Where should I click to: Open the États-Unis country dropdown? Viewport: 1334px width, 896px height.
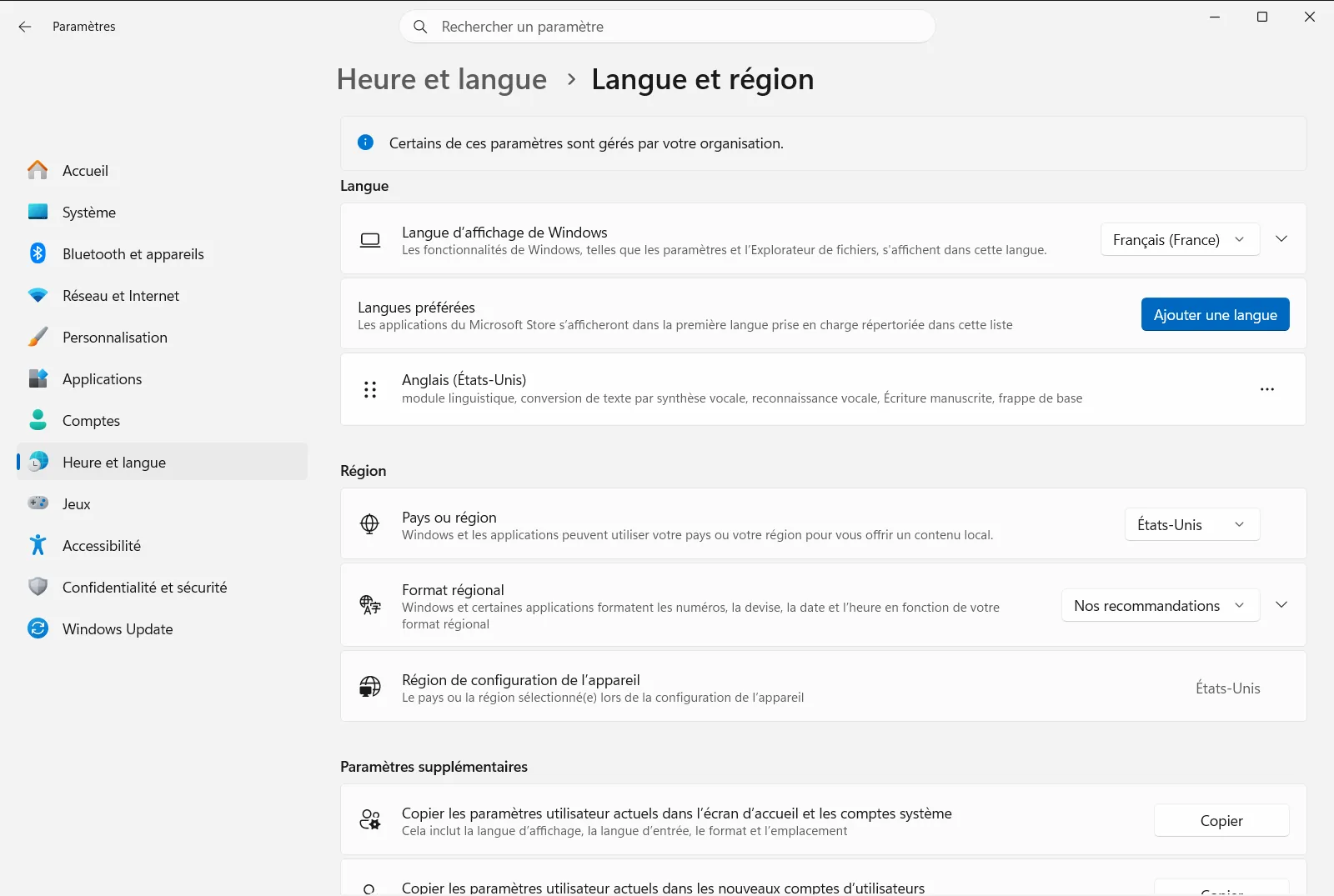[x=1192, y=524]
